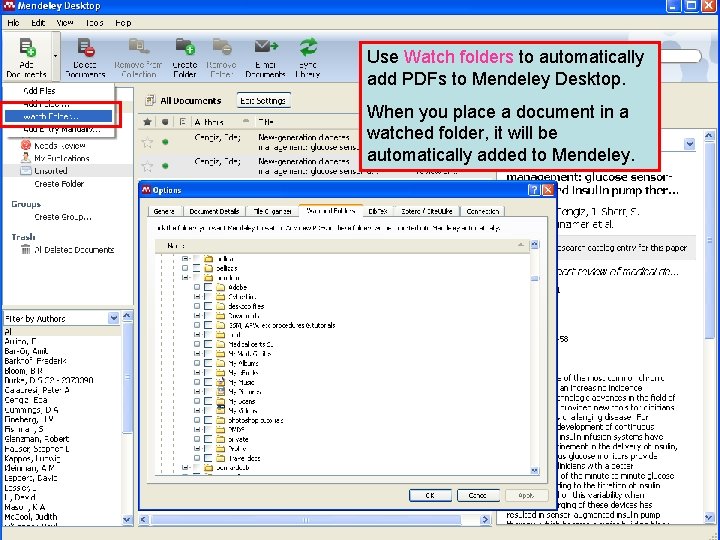
Task: Click the read/unread dot column header
Action: [x=165, y=122]
